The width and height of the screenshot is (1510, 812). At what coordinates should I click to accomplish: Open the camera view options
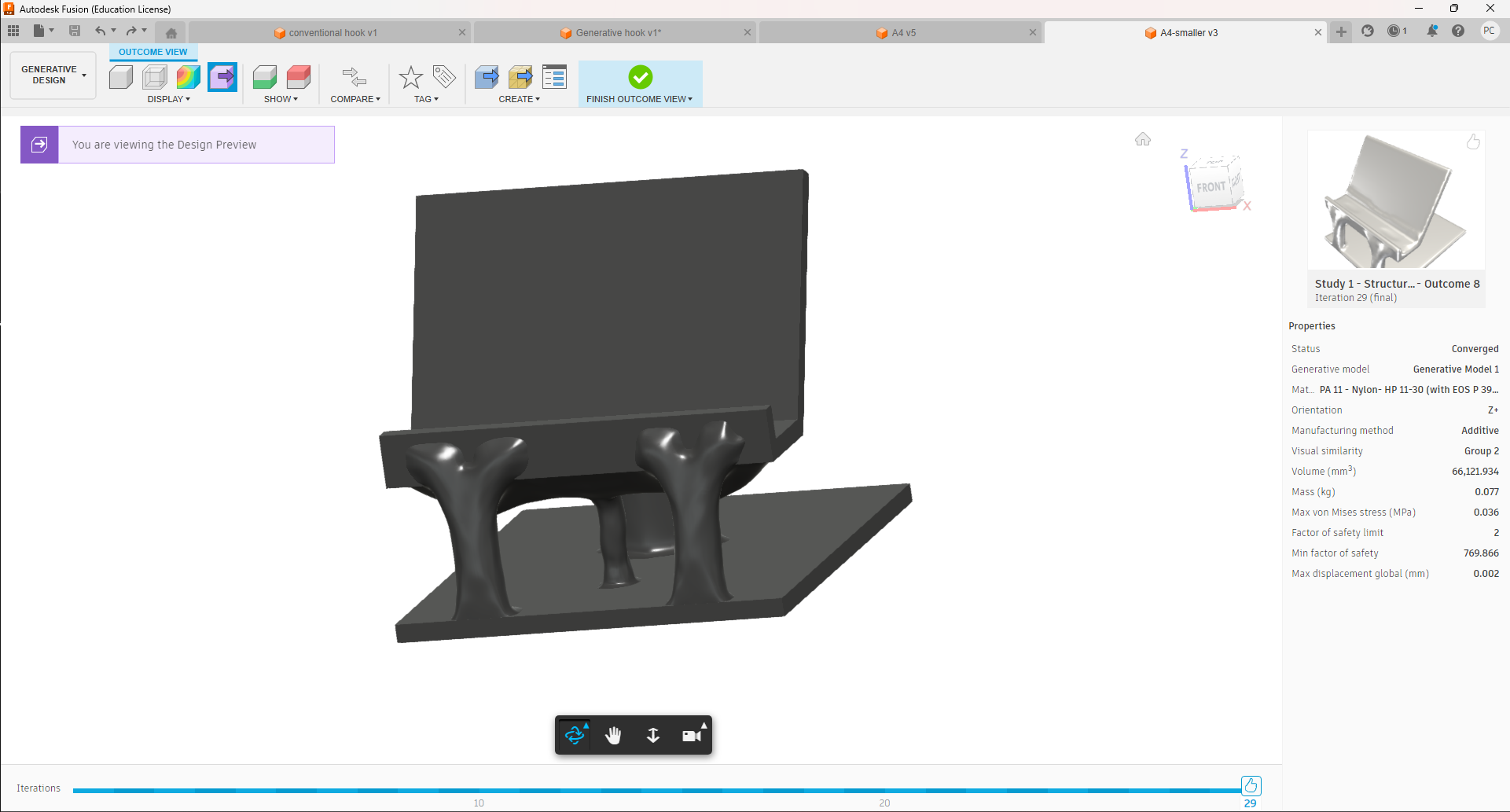[692, 735]
